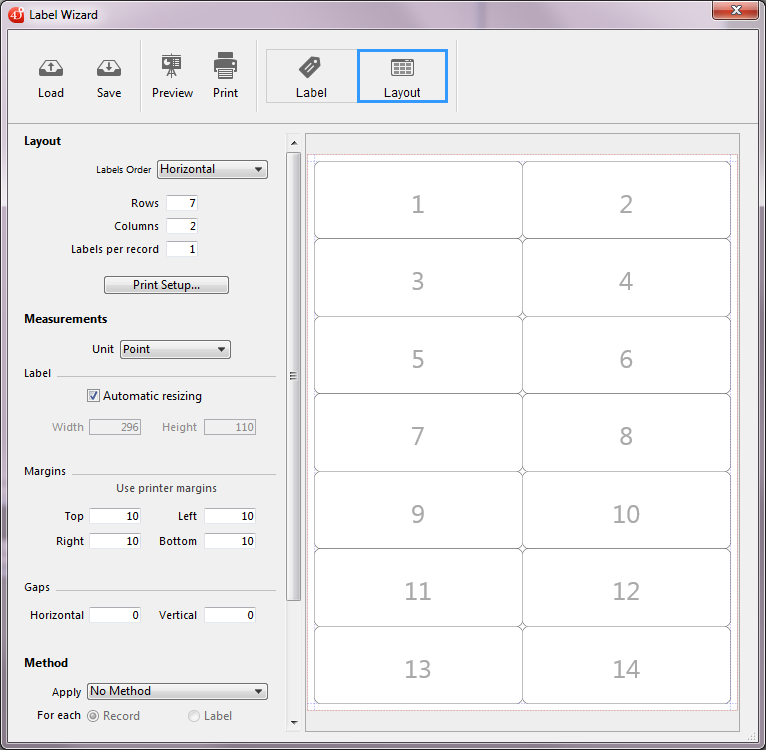Select the Record radio button
766x750 pixels.
94,716
